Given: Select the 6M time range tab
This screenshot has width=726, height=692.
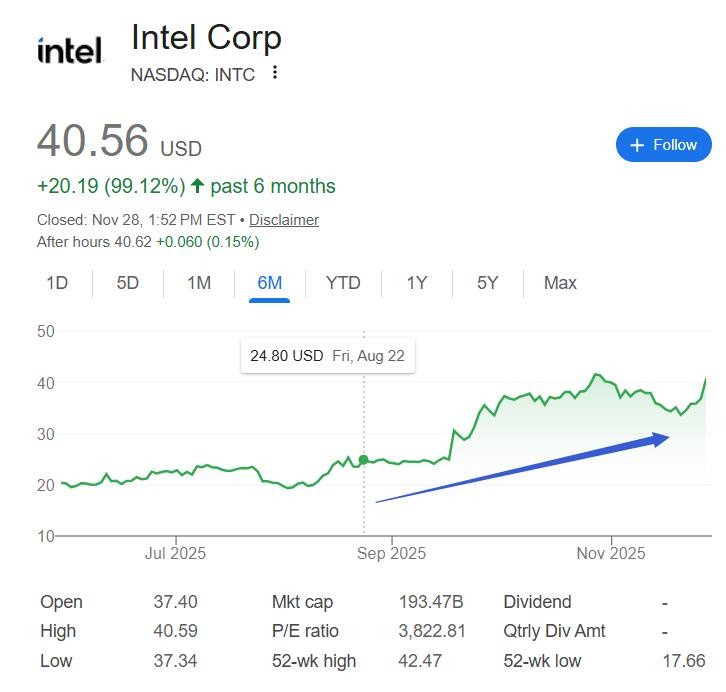Looking at the screenshot, I should tap(270, 283).
